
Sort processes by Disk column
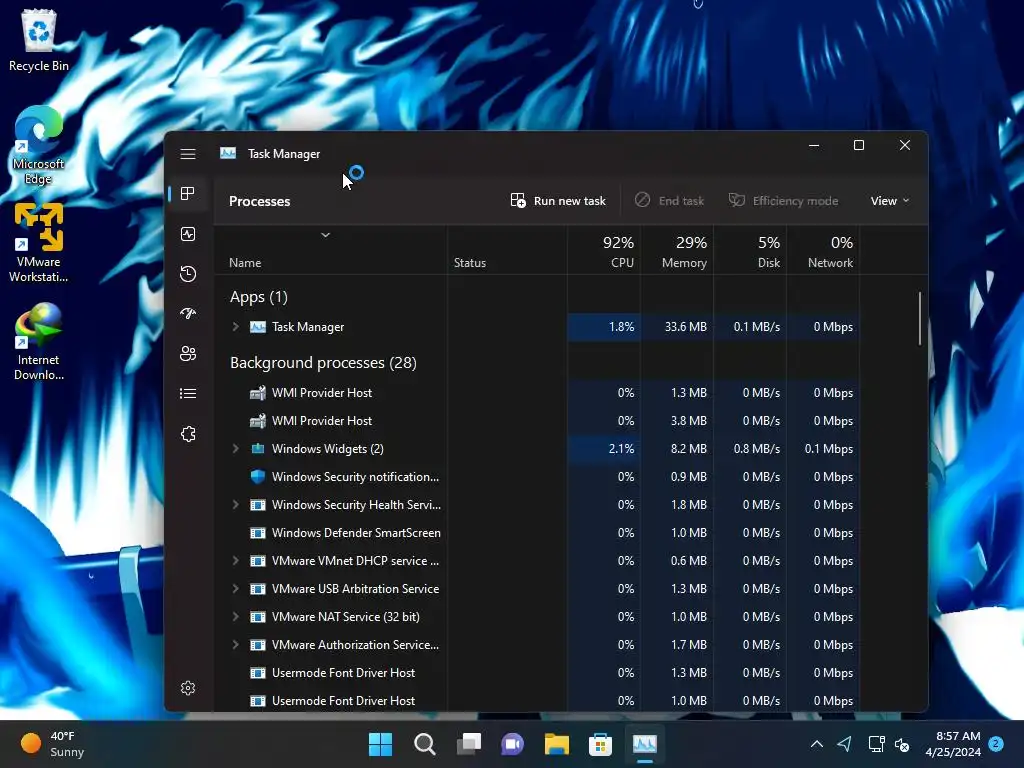coord(750,251)
